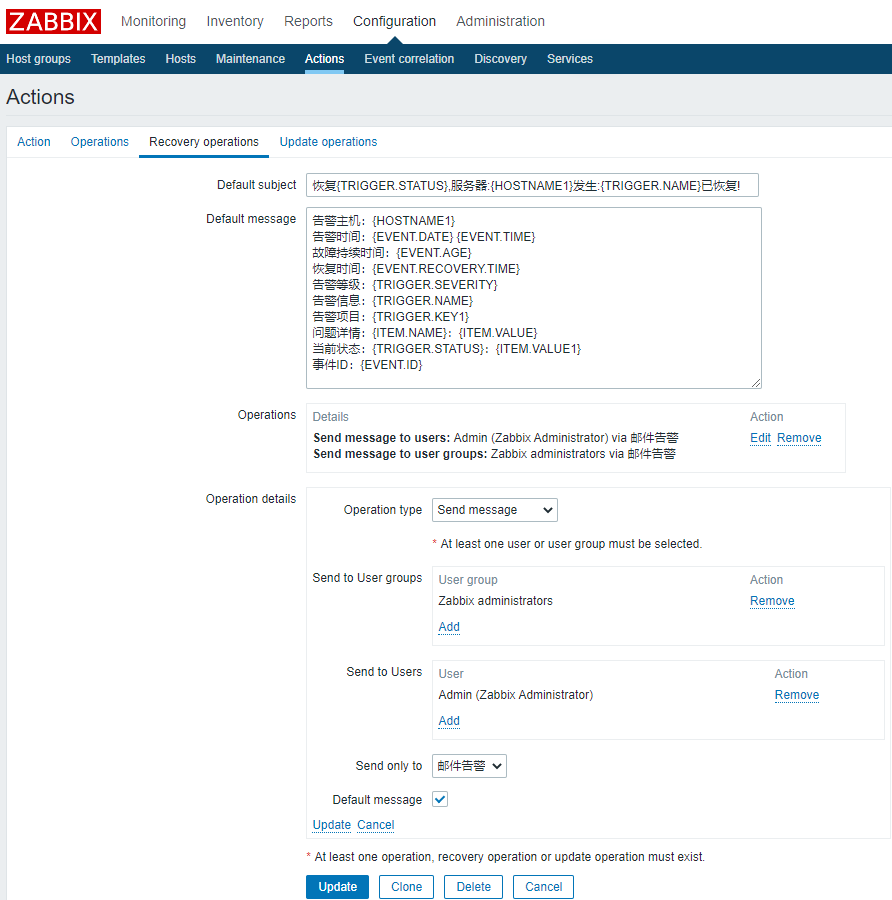Open the Configuration menu
The height and width of the screenshot is (900, 892).
(394, 21)
